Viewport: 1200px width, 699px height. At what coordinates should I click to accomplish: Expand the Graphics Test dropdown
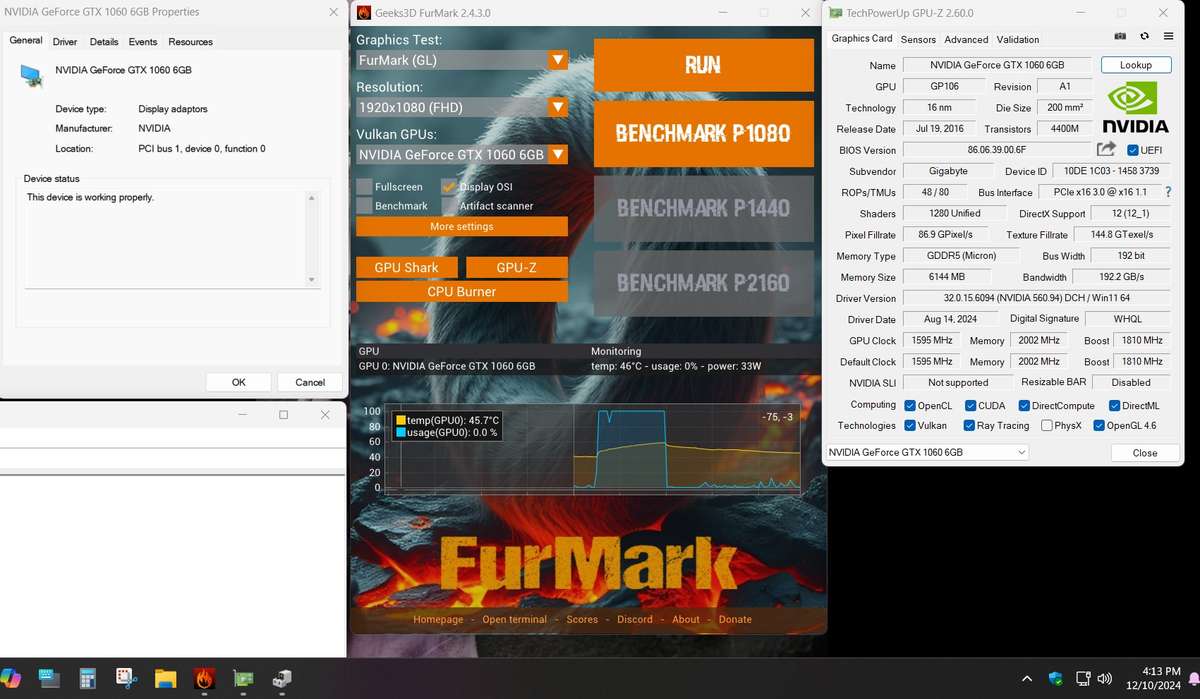coord(558,60)
